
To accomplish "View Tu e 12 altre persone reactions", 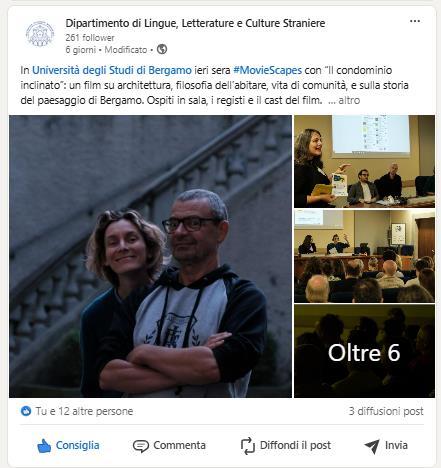I will (84, 411).
